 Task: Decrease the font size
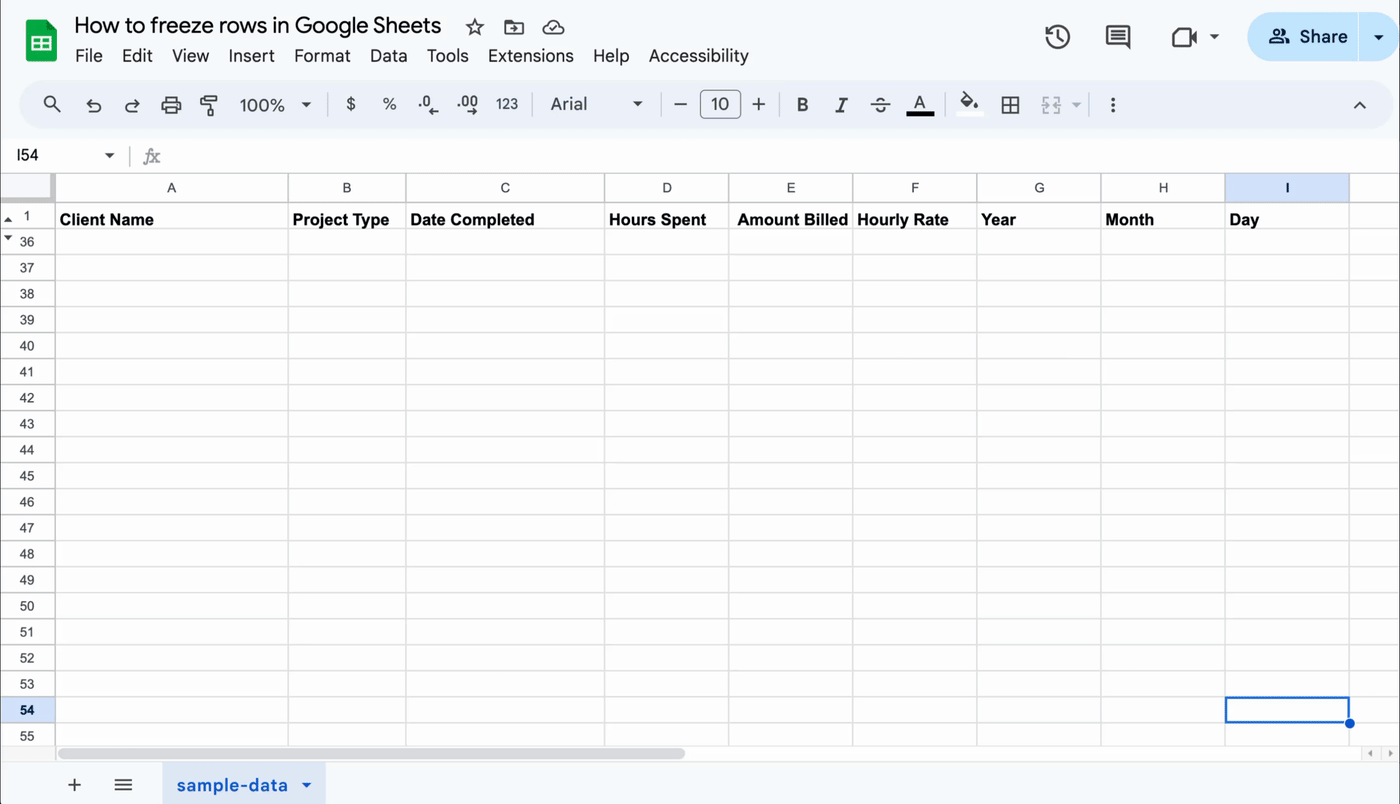click(x=680, y=104)
